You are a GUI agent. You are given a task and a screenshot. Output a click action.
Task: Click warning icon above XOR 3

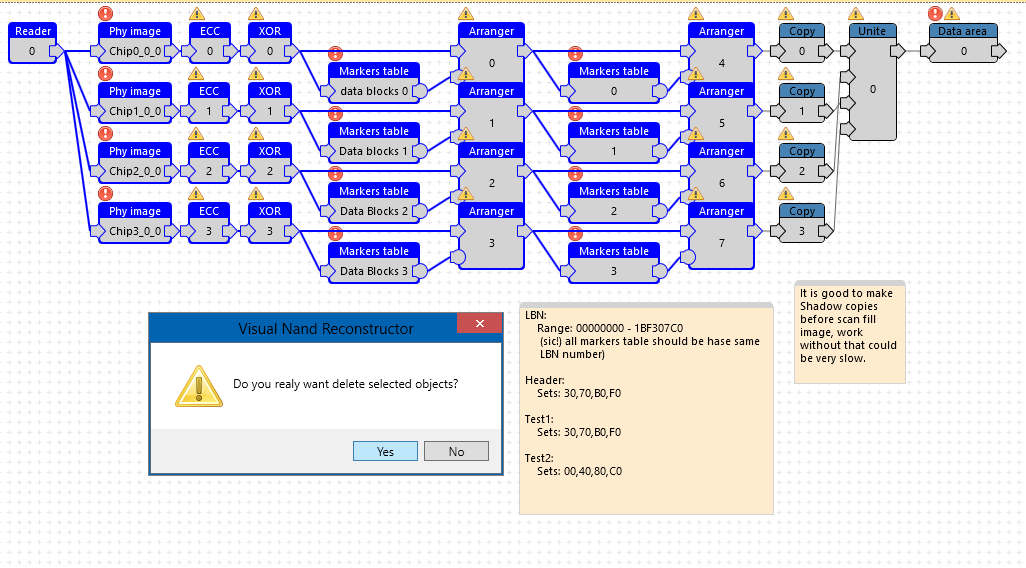pyautogui.click(x=256, y=194)
